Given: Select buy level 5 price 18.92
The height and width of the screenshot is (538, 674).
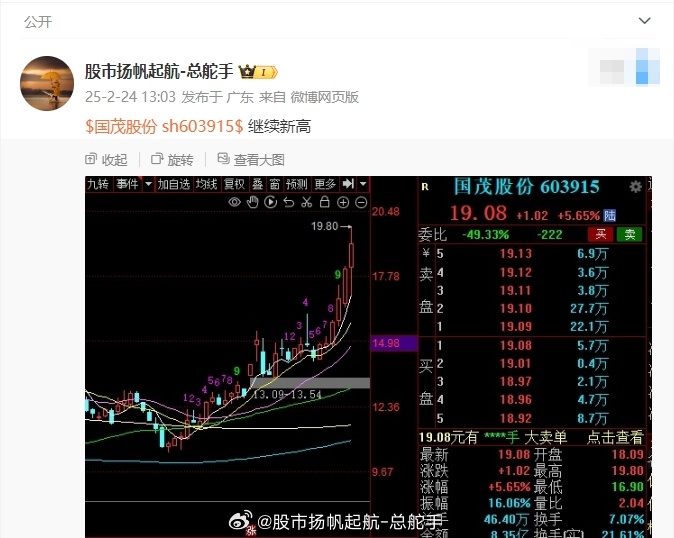Looking at the screenshot, I should [515, 418].
